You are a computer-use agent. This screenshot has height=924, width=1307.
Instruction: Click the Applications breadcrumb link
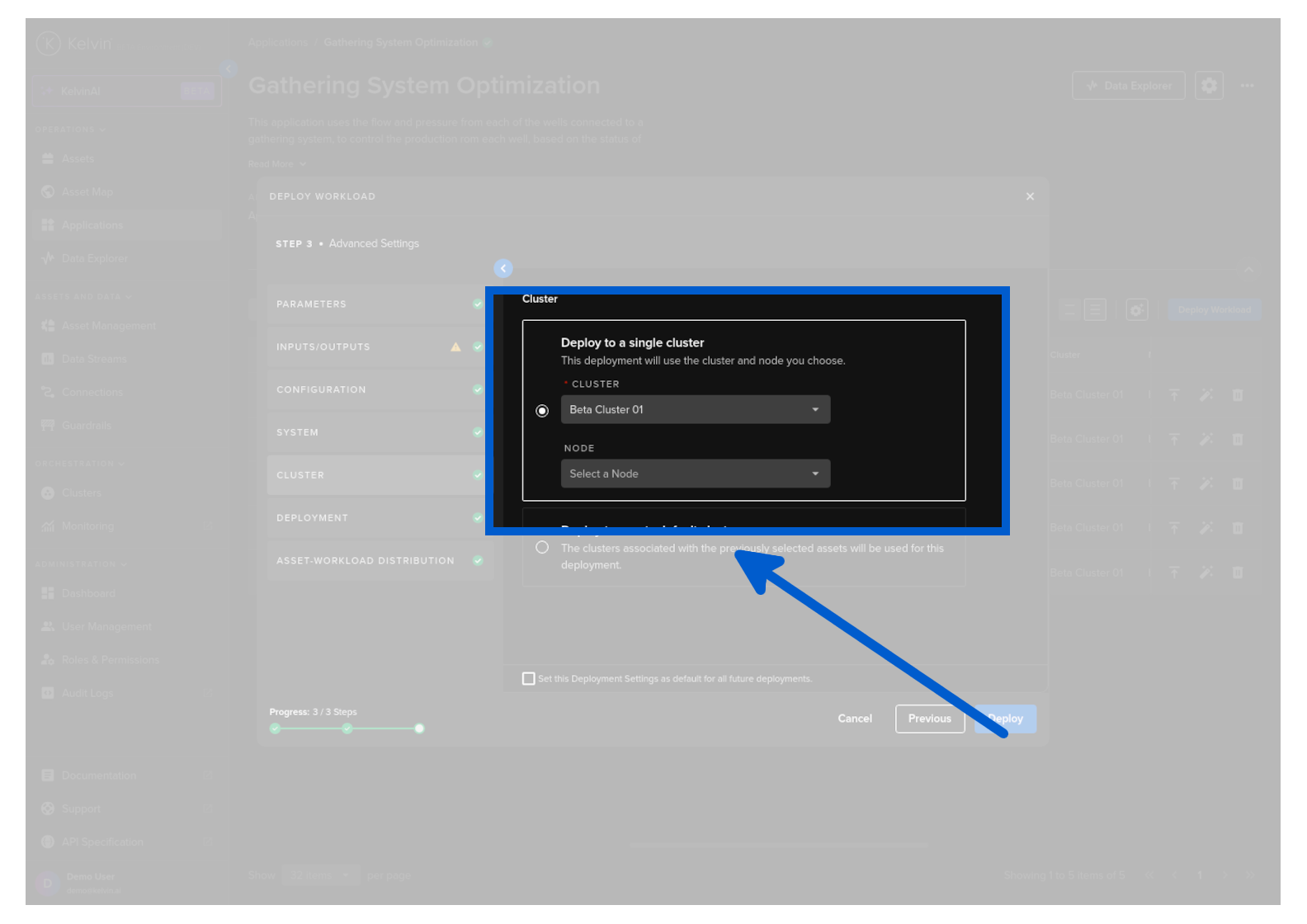[x=277, y=42]
